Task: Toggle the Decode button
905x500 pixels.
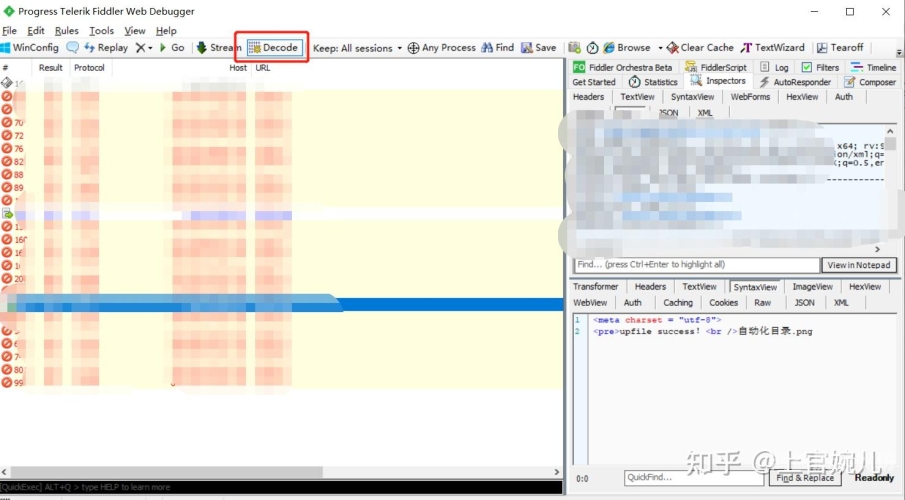Action: [273, 47]
